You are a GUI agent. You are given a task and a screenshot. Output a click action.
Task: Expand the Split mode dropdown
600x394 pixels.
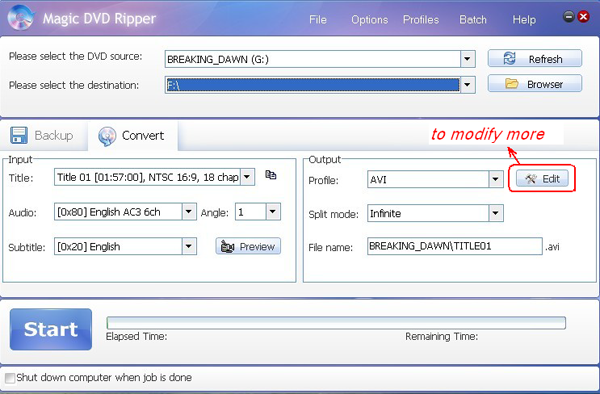(496, 213)
